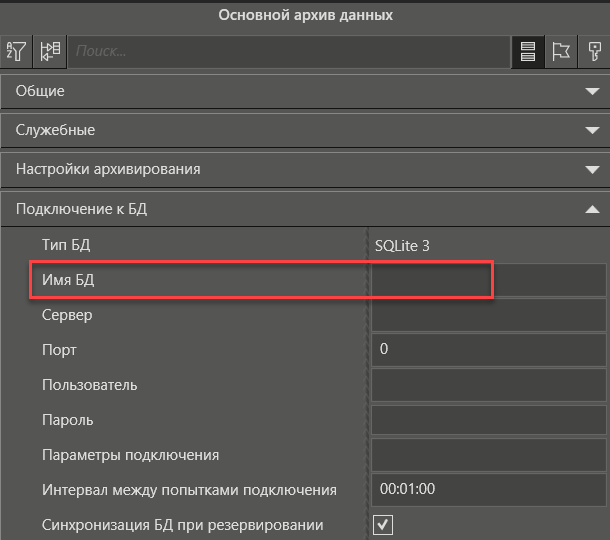Click the Порт value field
The image size is (610, 540).
pyautogui.click(x=489, y=349)
